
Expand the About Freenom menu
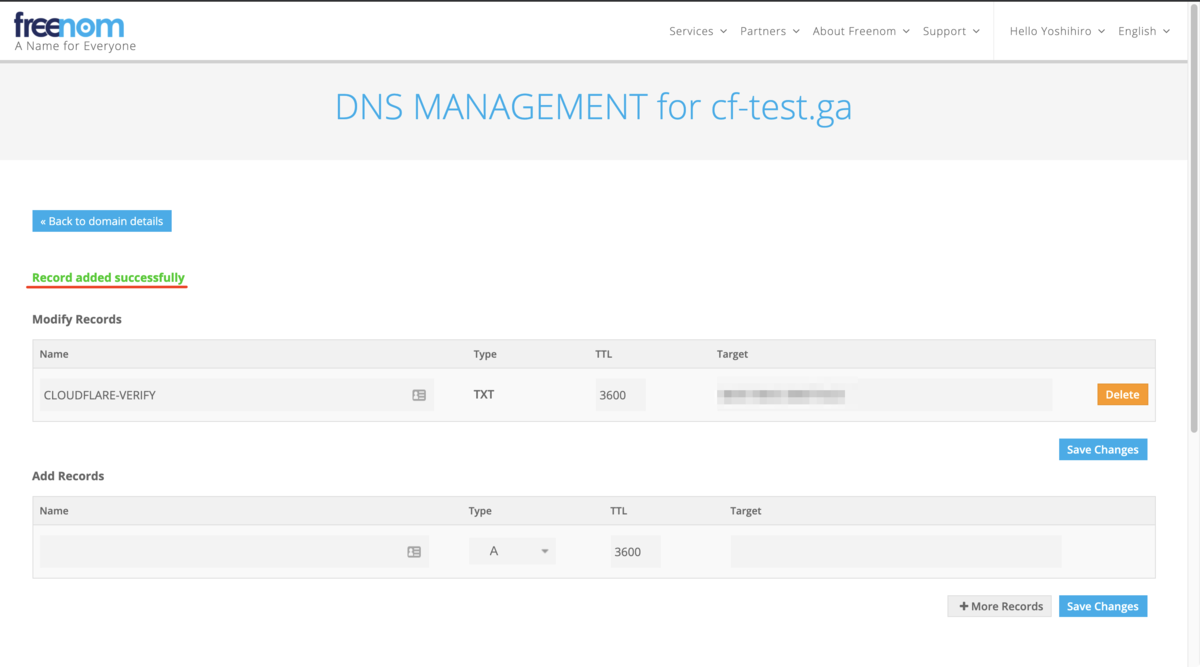click(x=861, y=31)
